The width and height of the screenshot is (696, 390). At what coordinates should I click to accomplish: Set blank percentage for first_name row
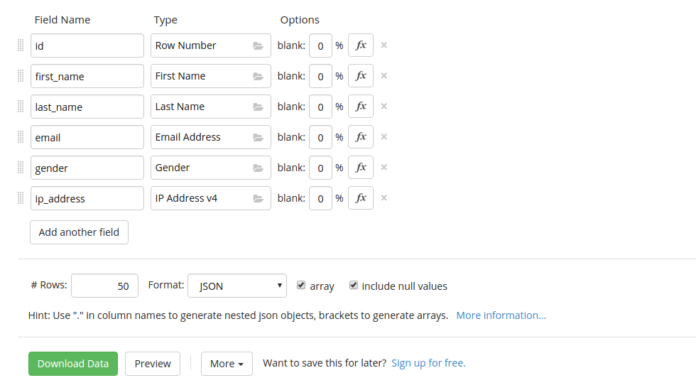pos(320,76)
